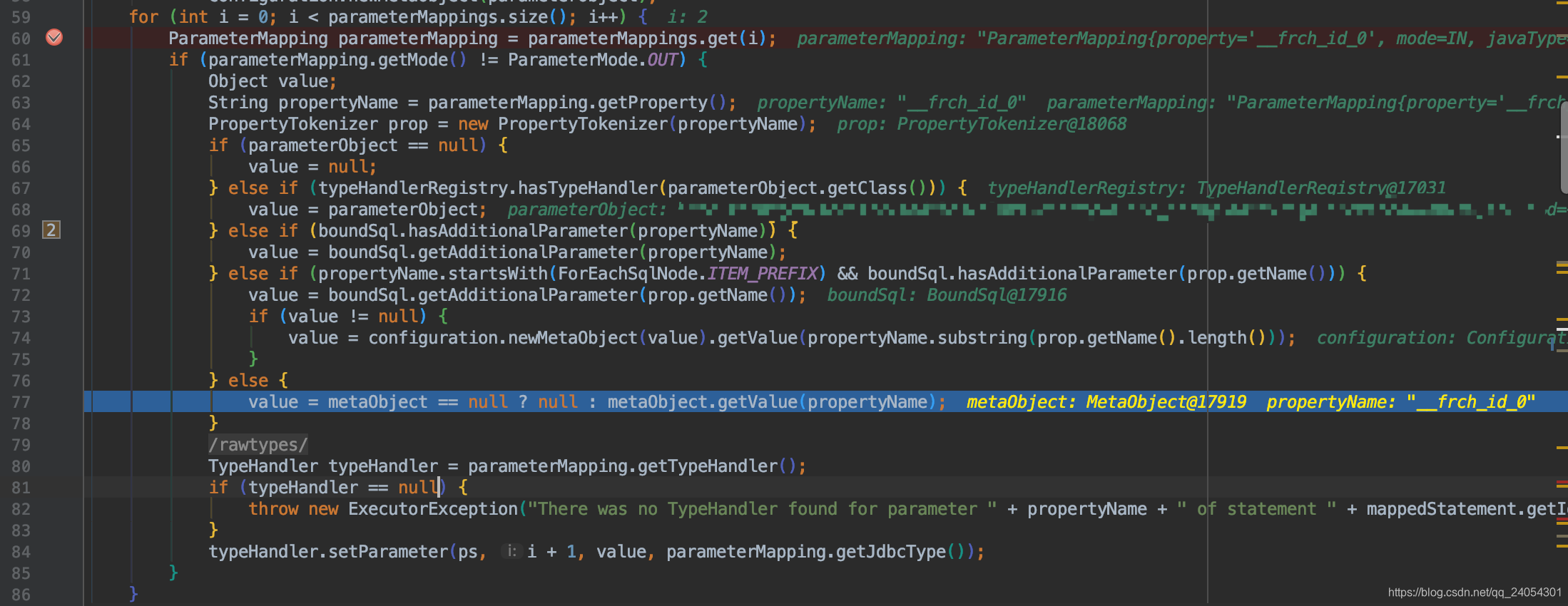
Task: Click the /rawtypes/ folded annotation
Action: [258, 445]
